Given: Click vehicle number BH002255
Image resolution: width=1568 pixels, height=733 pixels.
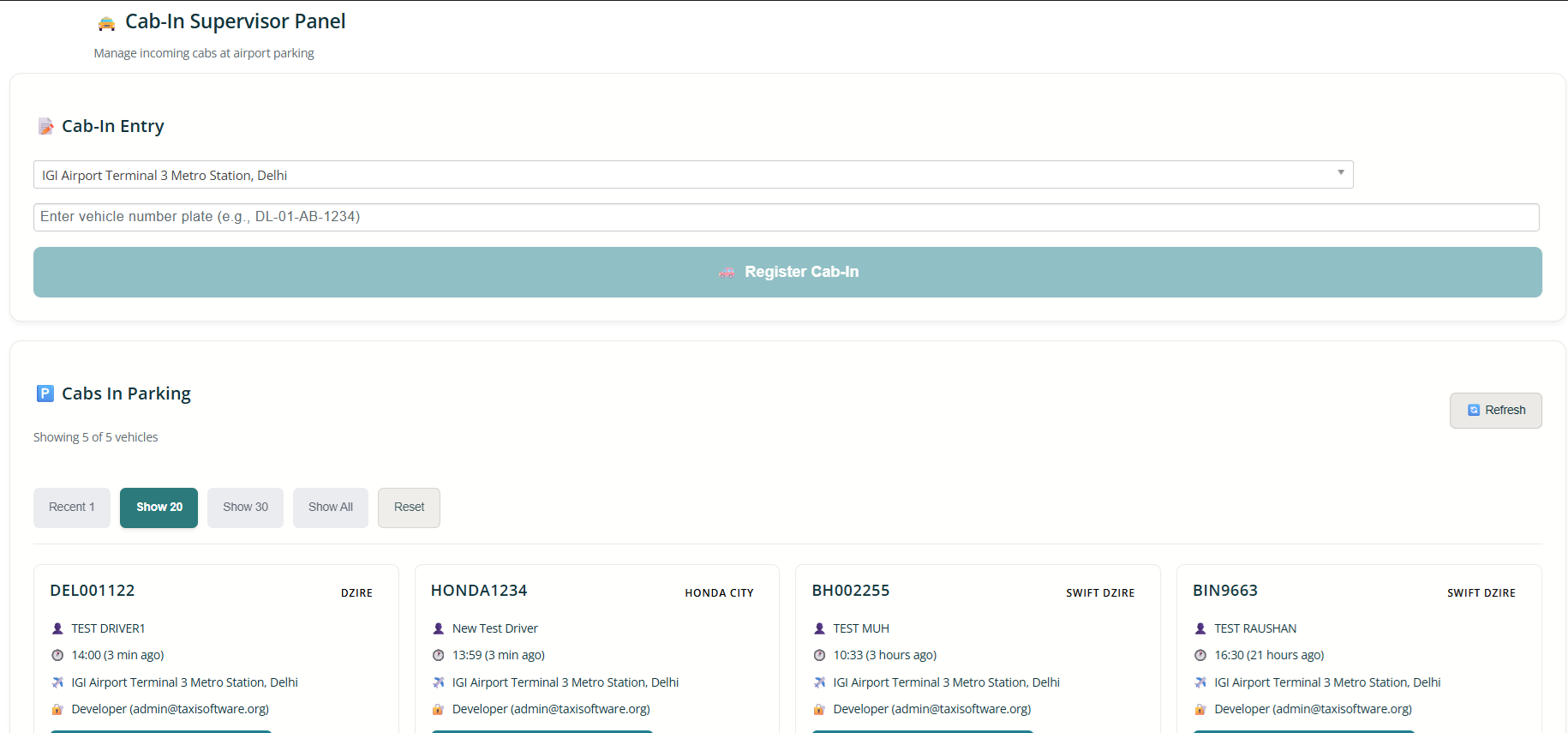Looking at the screenshot, I should click(x=851, y=591).
